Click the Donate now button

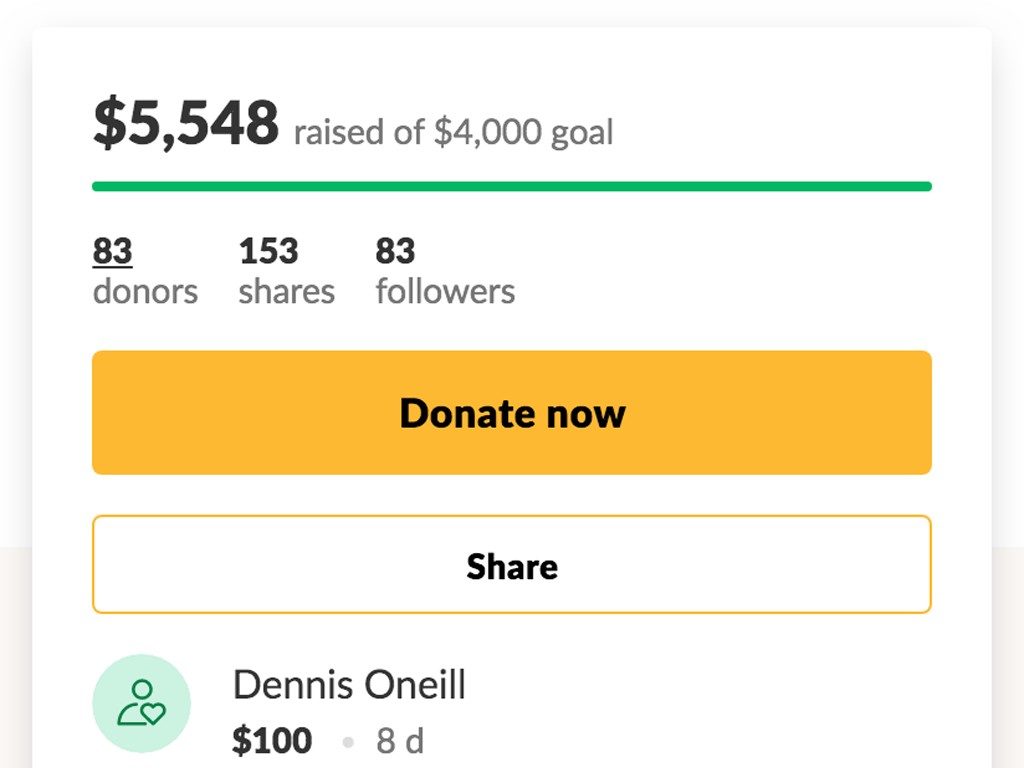coord(512,413)
